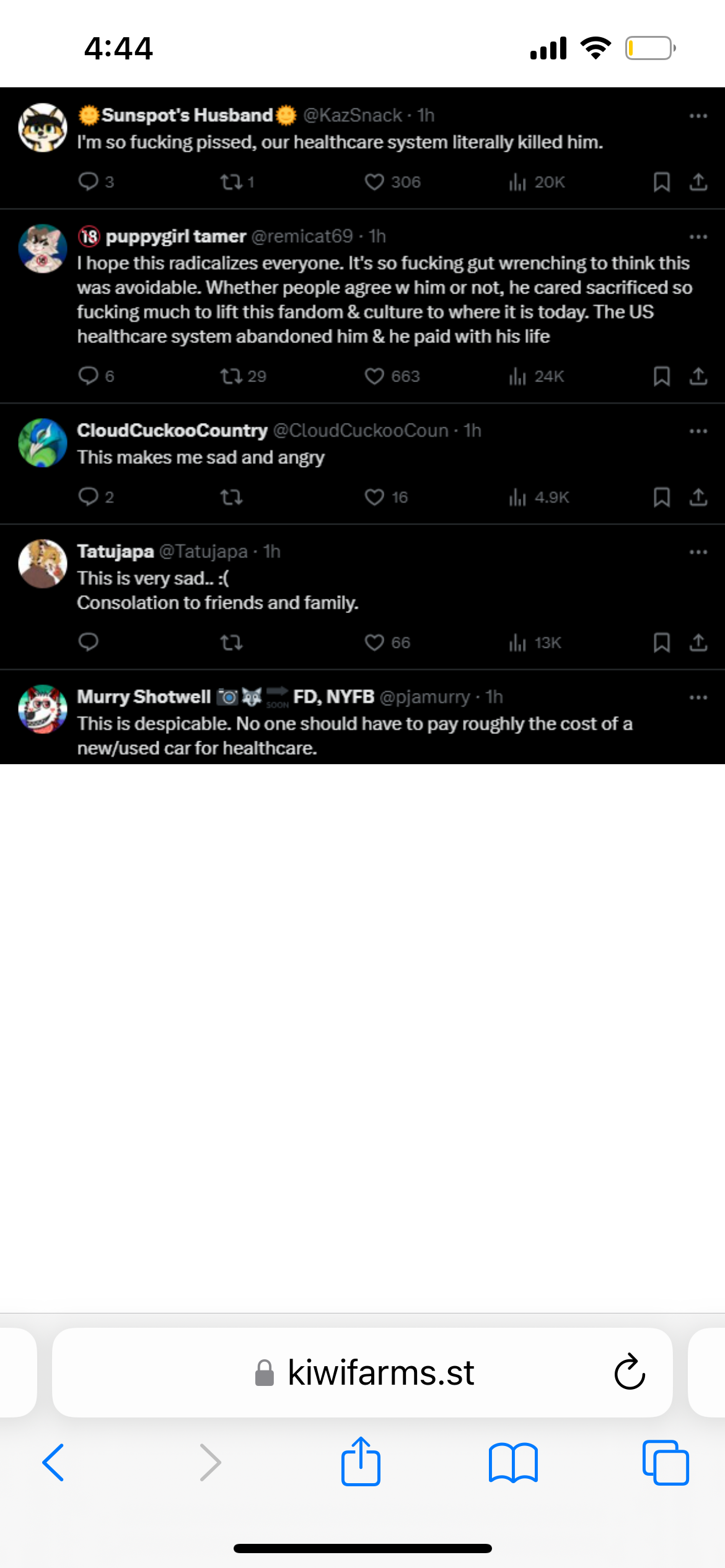
Task: Tap Safari's reload page icon
Action: point(630,1372)
